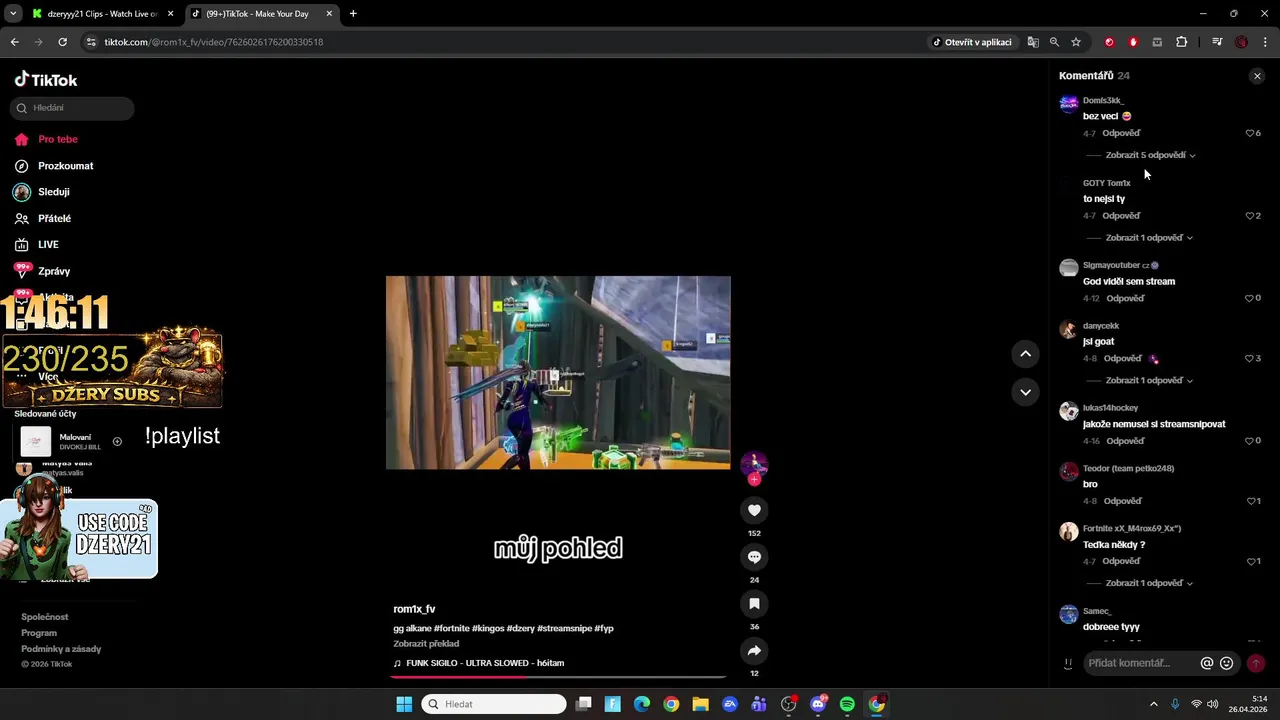
Task: Open the #streamsnipe hashtag
Action: (564, 628)
